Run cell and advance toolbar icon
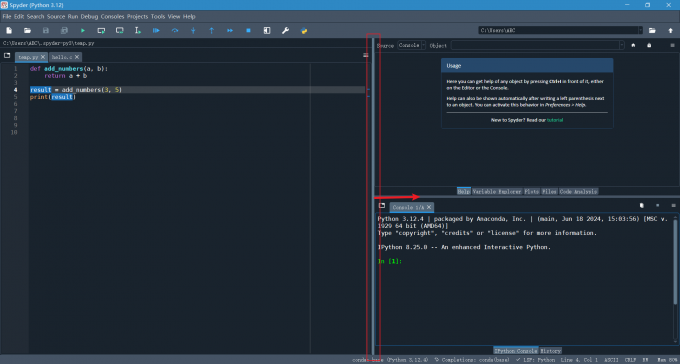Image resolution: width=680 pixels, height=364 pixels. (x=120, y=30)
